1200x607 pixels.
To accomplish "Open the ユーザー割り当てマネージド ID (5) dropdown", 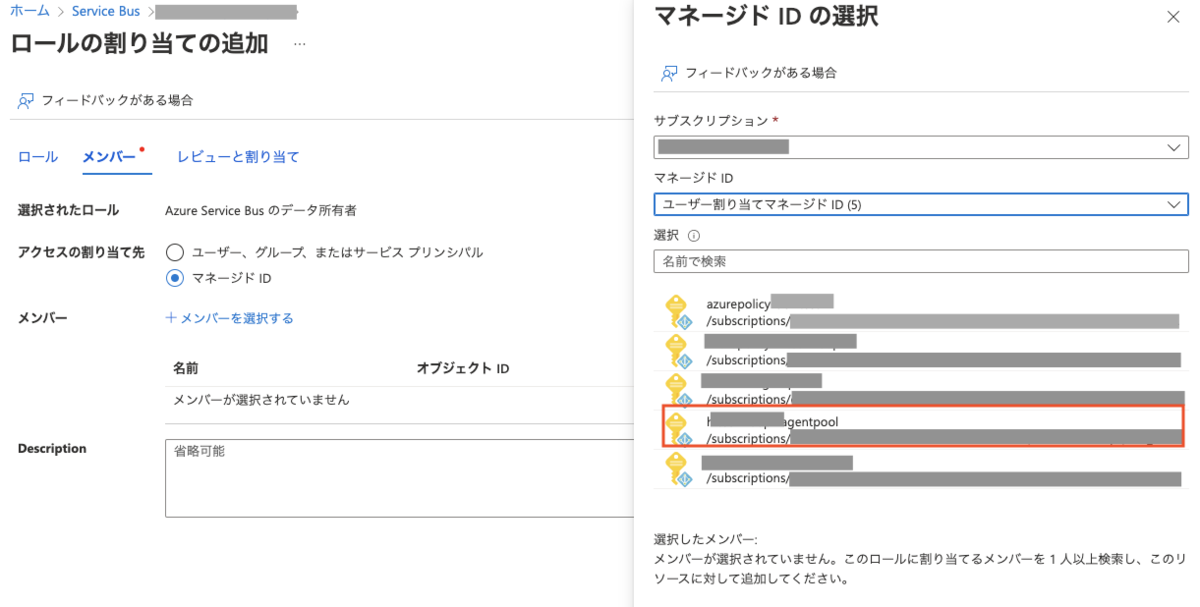I will click(x=921, y=204).
